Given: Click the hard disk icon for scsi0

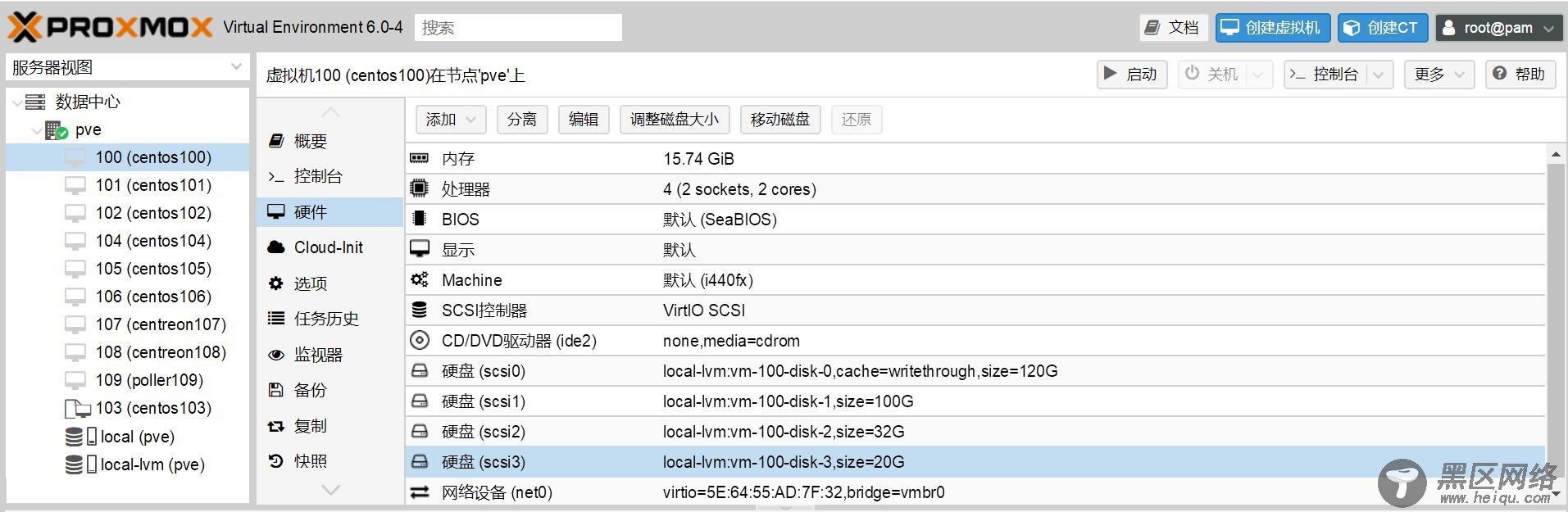Looking at the screenshot, I should (x=419, y=370).
